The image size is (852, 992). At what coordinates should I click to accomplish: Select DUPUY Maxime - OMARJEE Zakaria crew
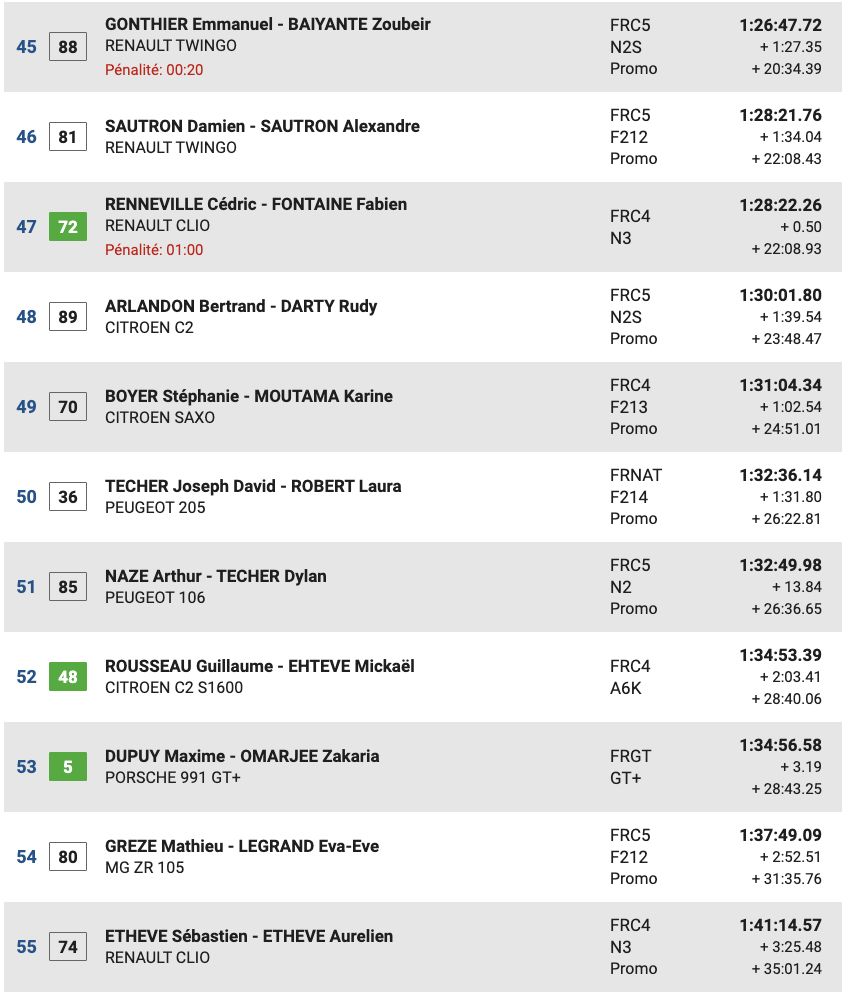click(x=242, y=756)
